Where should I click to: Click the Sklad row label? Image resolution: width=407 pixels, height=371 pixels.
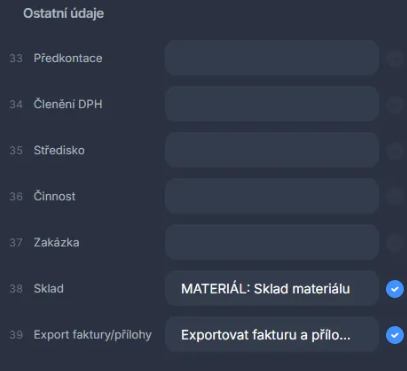point(49,289)
